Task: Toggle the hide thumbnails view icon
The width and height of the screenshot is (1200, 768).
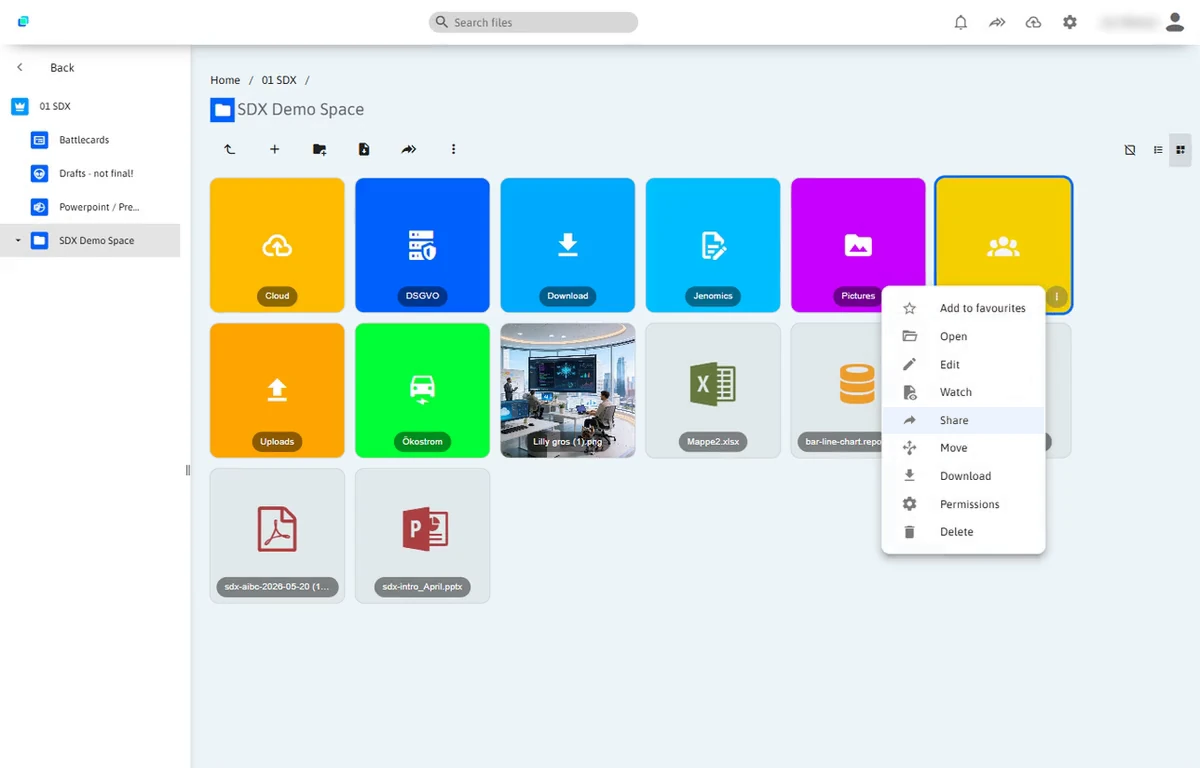Action: pyautogui.click(x=1130, y=150)
